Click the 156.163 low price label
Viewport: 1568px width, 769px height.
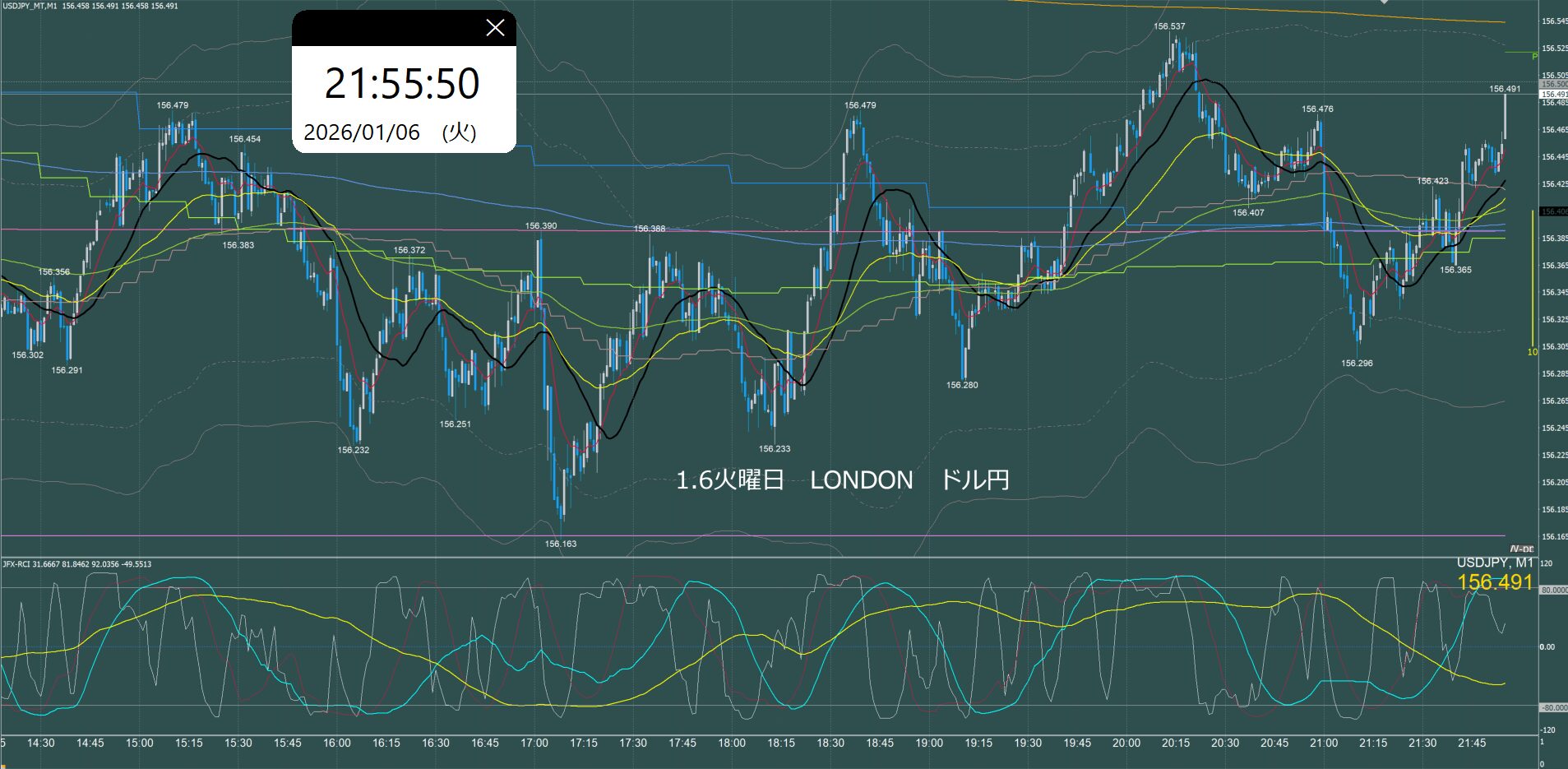tap(561, 544)
